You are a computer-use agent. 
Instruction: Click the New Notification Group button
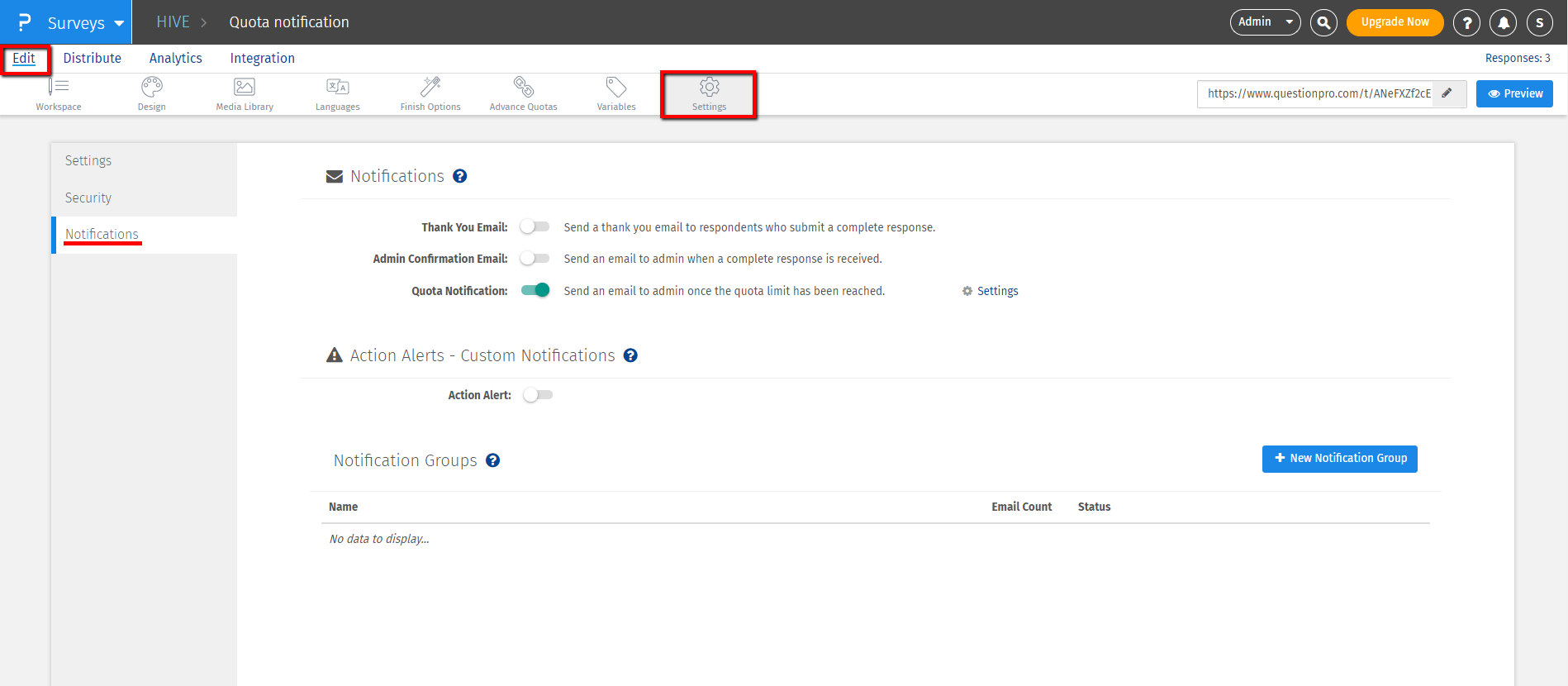[x=1339, y=459]
